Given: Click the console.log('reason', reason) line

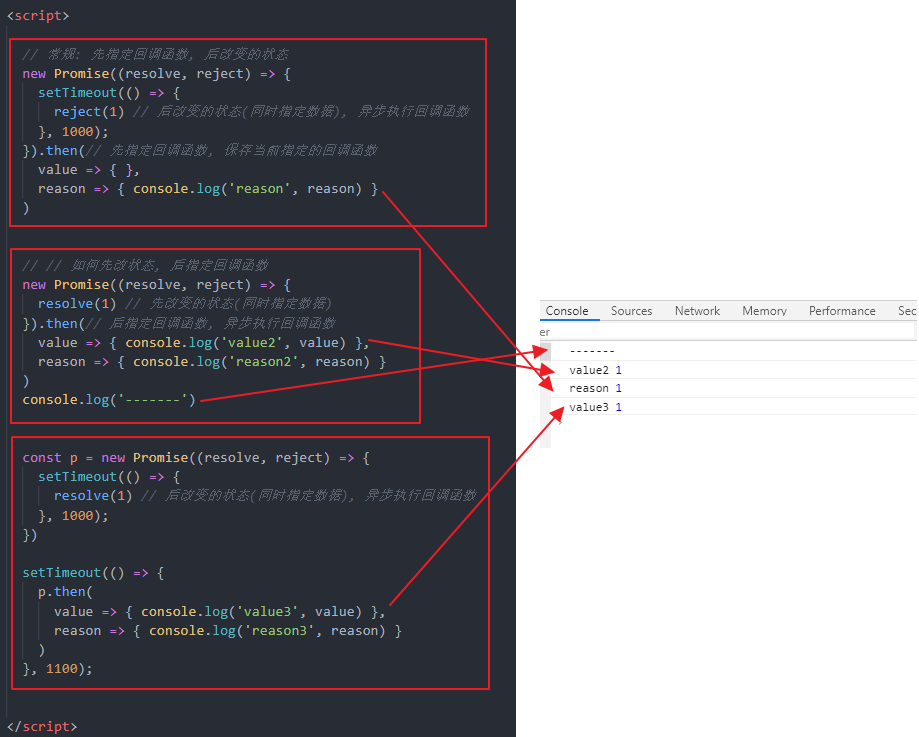Looking at the screenshot, I should point(207,189).
